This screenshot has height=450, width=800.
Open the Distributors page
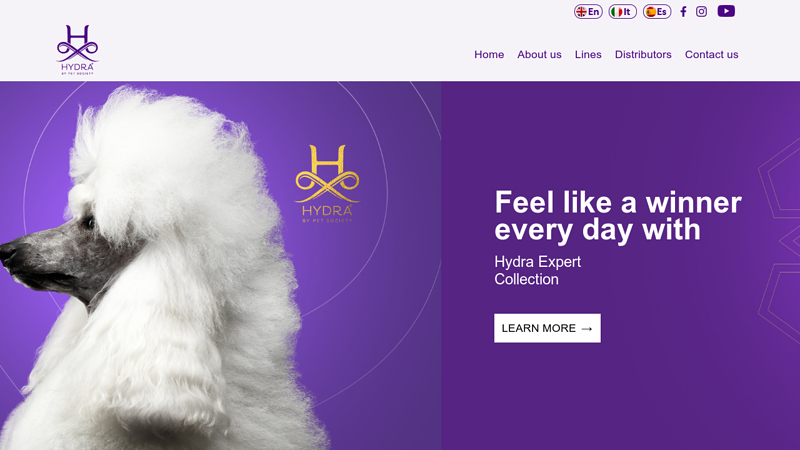(643, 55)
